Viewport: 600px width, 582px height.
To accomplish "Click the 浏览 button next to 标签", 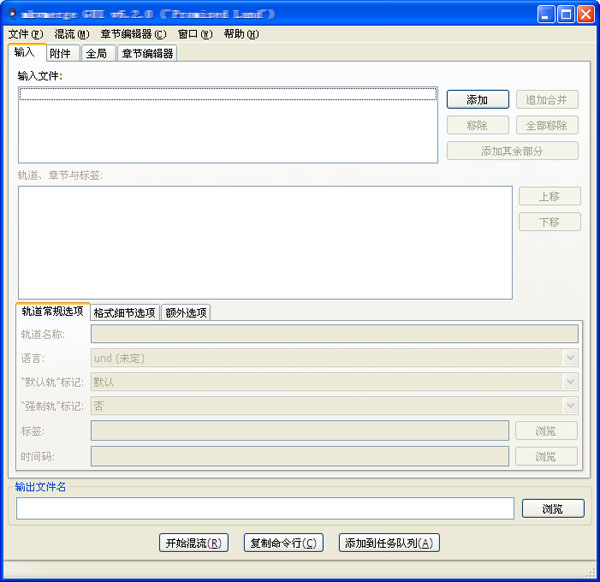I will [x=546, y=431].
